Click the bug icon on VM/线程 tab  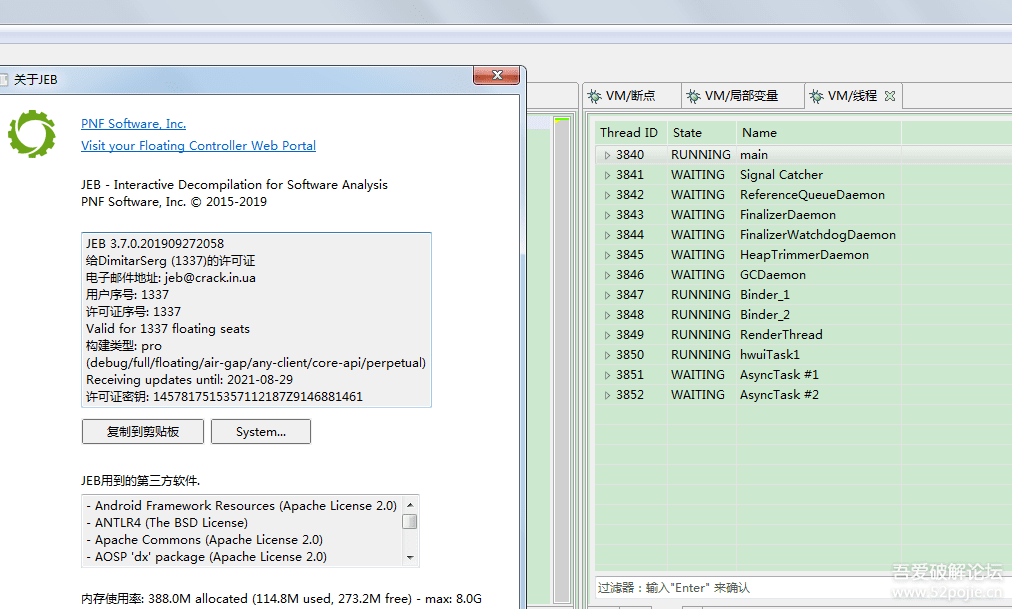816,97
